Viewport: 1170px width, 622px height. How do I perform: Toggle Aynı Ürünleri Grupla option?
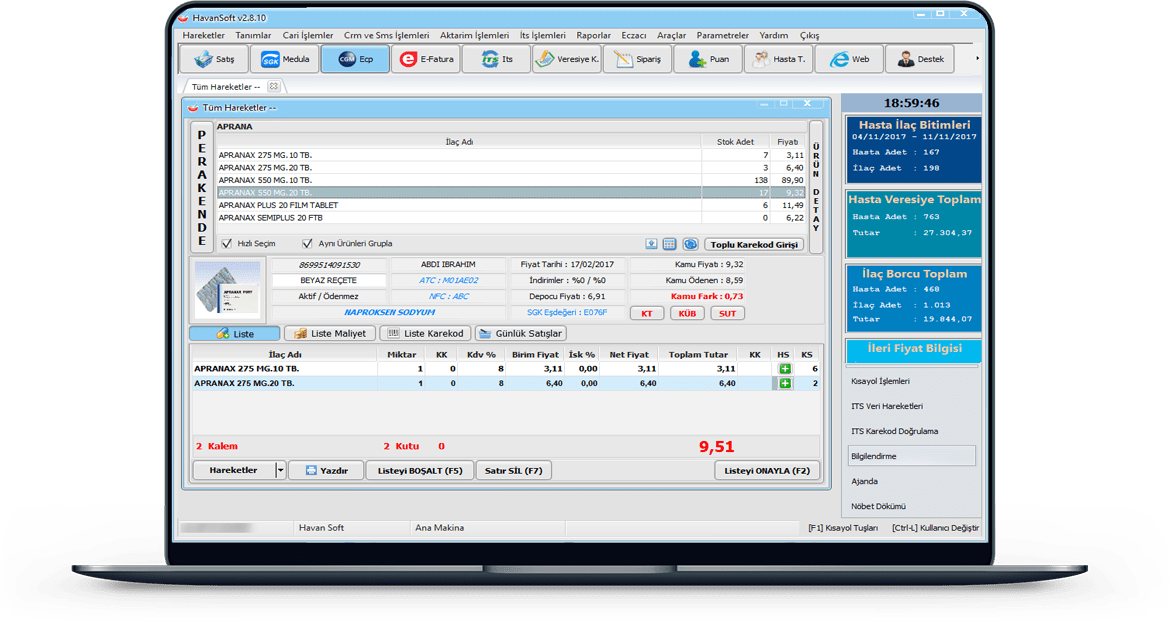[307, 243]
